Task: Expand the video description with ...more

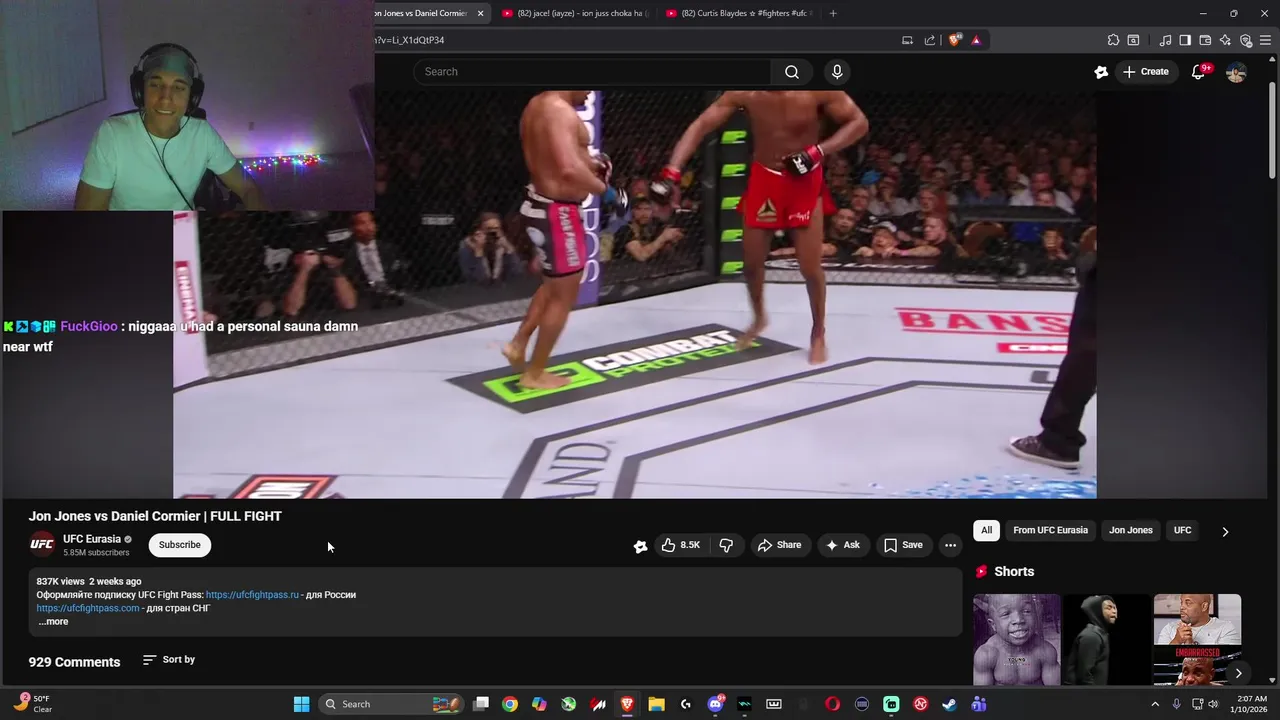Action: pos(53,621)
